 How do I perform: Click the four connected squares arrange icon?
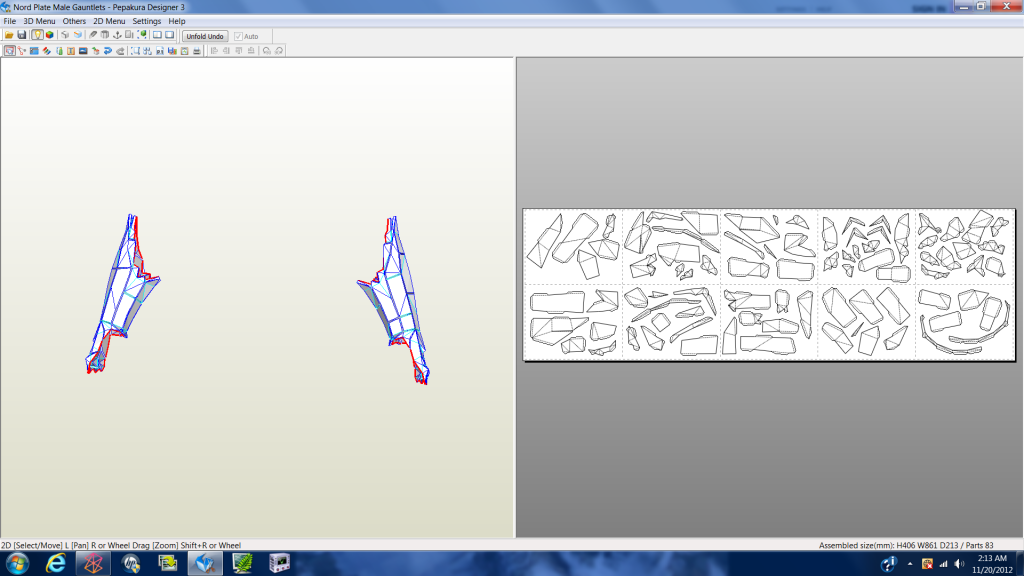click(x=148, y=51)
